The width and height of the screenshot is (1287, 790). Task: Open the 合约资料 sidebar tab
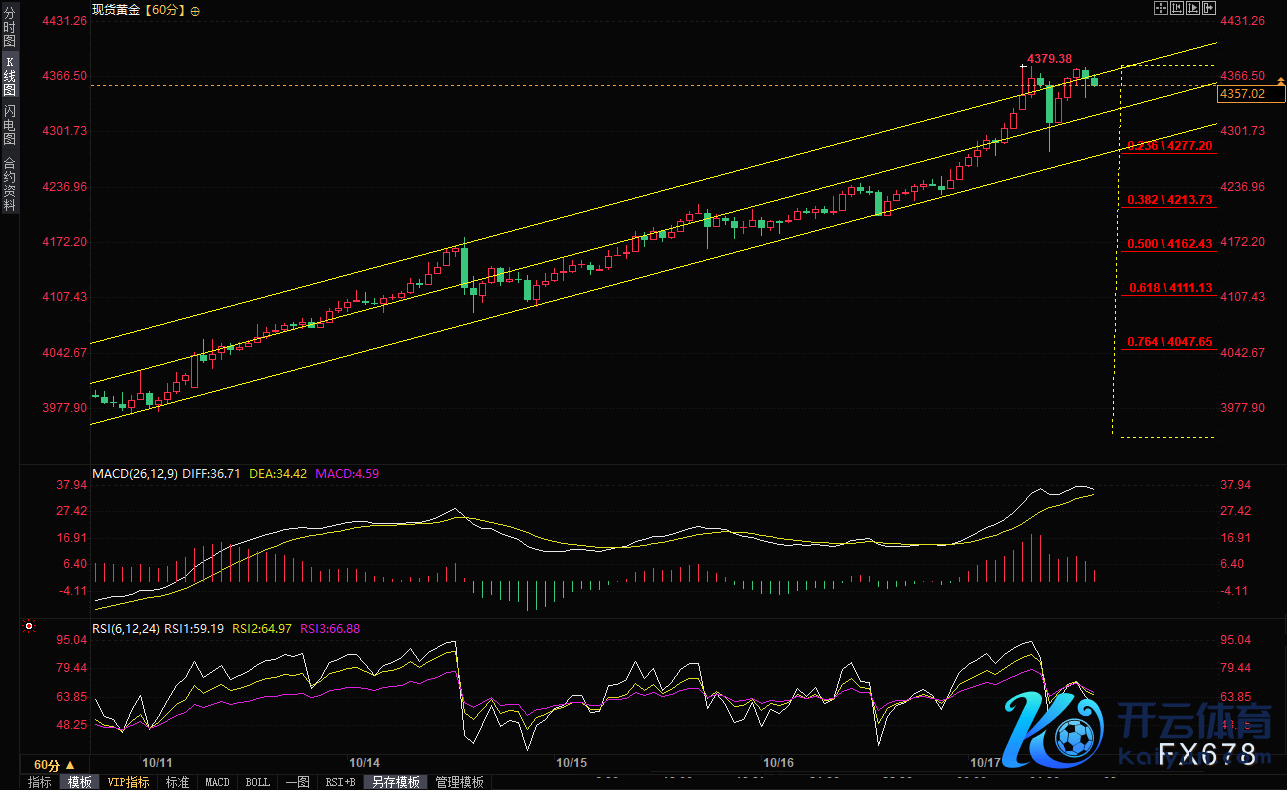tap(10, 183)
